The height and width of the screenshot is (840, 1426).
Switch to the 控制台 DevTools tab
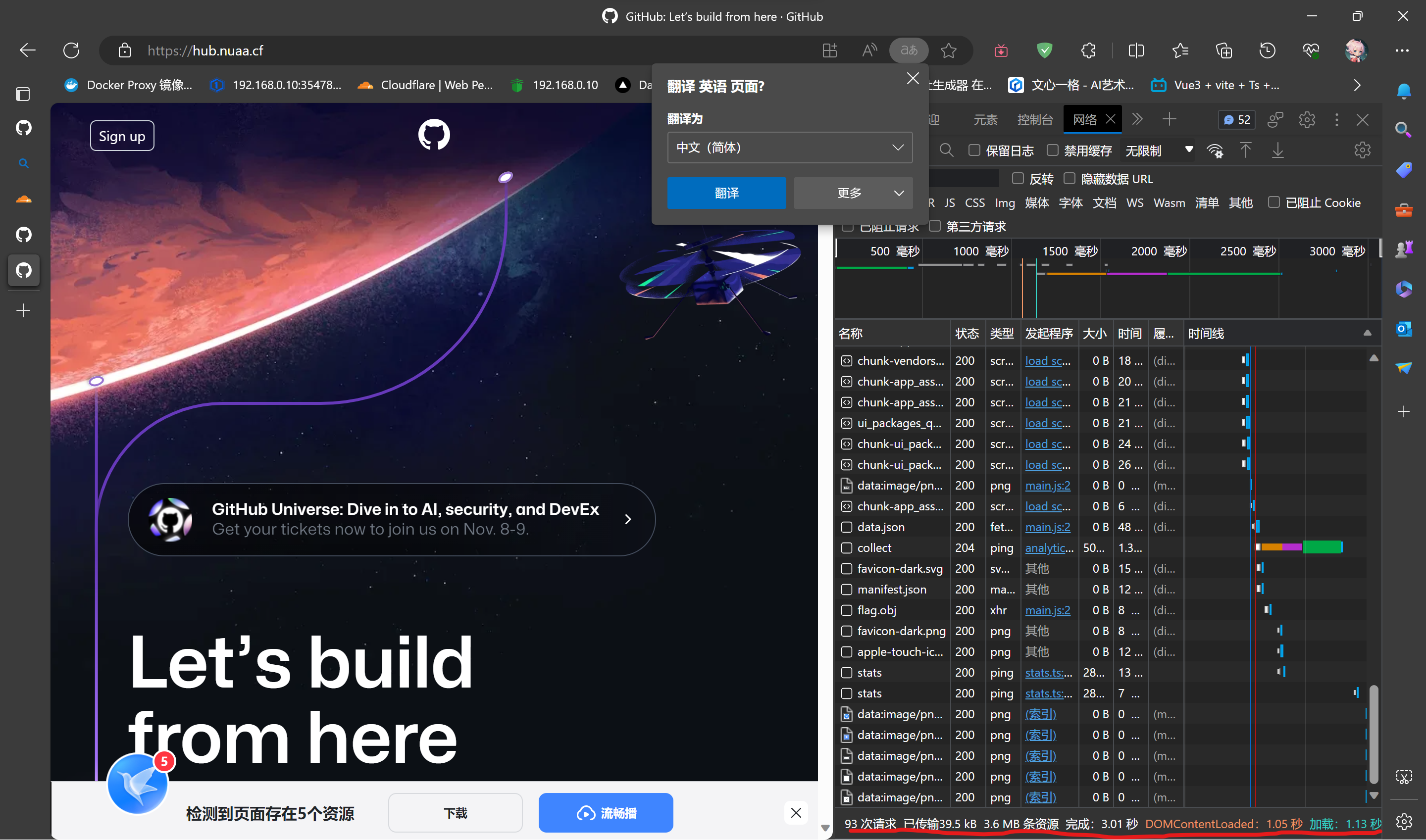1035,119
